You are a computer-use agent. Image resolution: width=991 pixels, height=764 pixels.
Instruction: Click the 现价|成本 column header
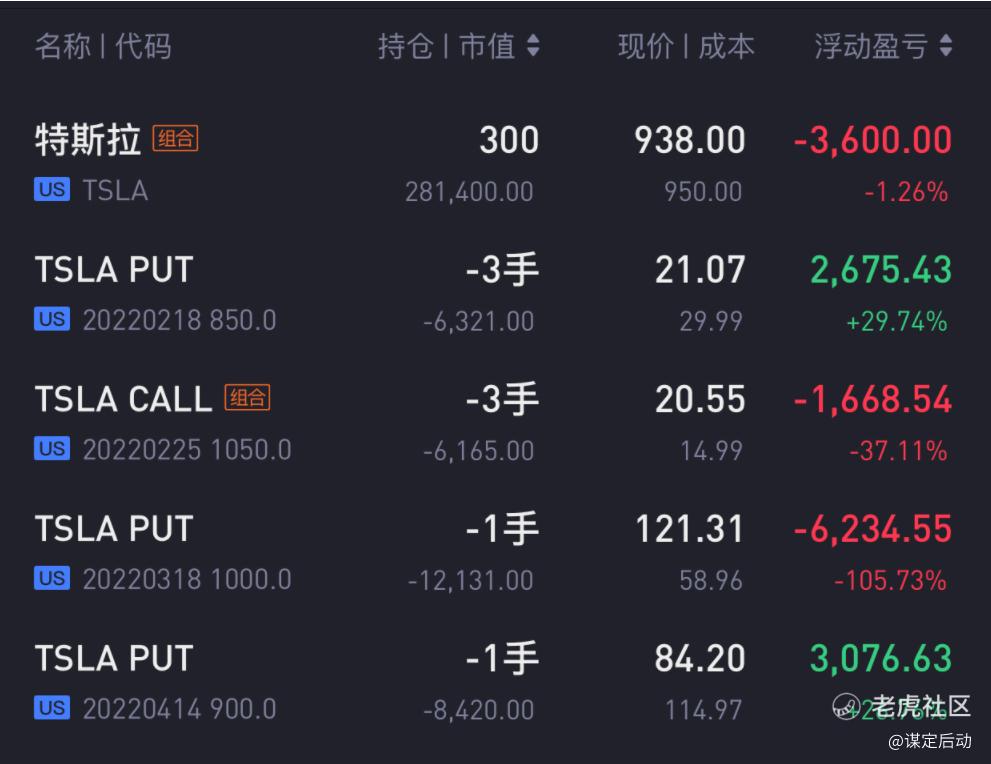tap(686, 46)
